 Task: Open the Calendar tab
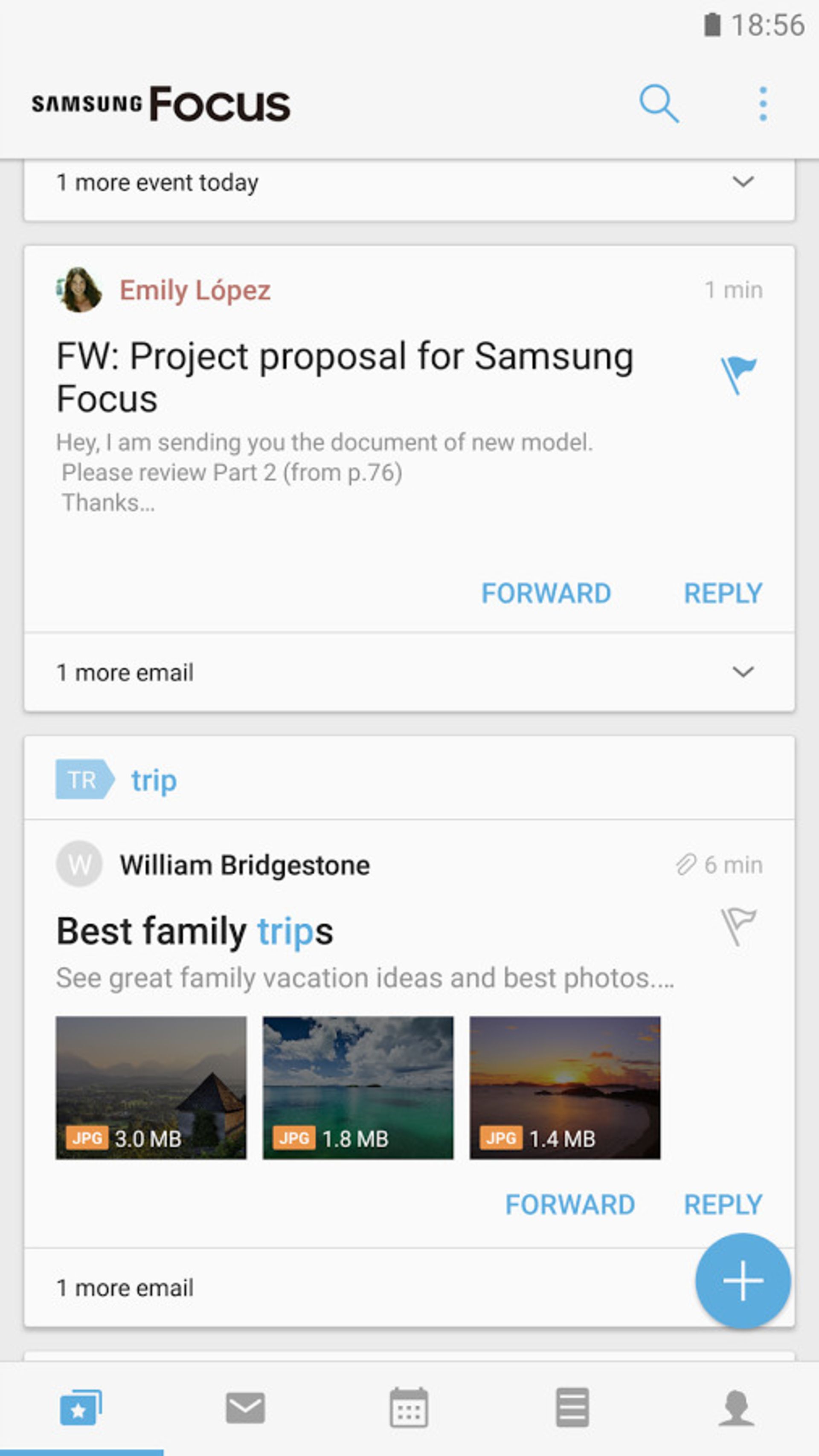[408, 1407]
